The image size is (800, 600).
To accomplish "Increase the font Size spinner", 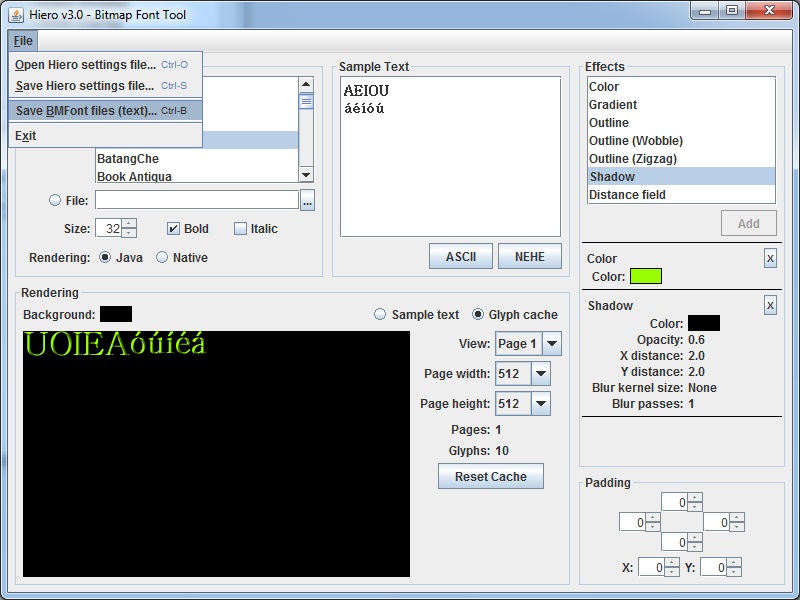I will point(129,223).
